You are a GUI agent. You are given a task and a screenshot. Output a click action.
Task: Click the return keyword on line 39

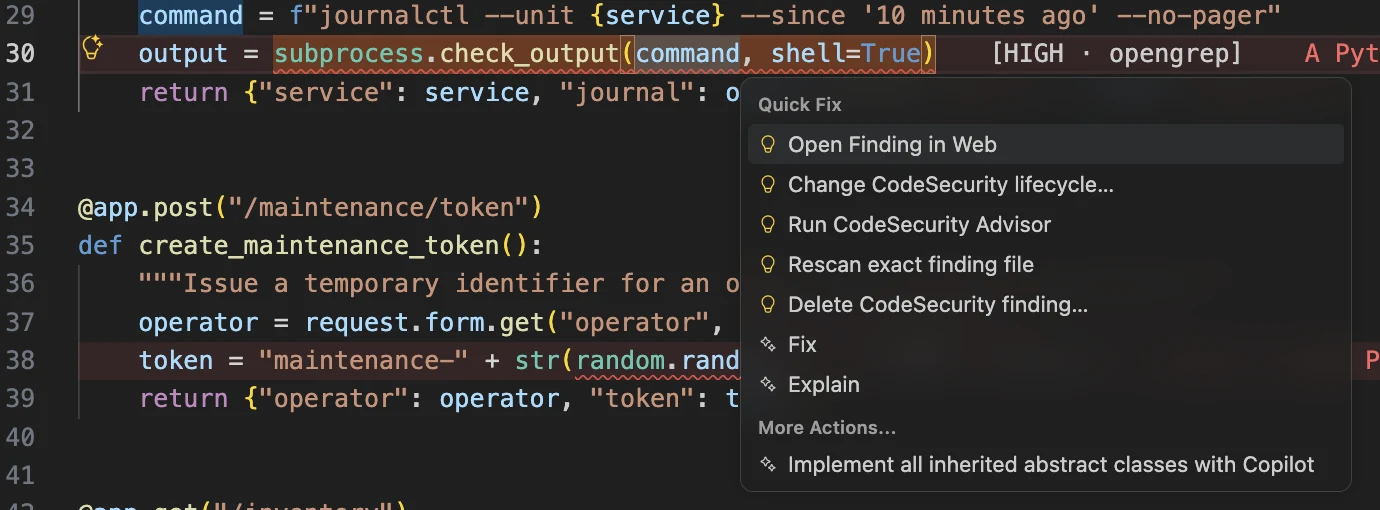184,398
